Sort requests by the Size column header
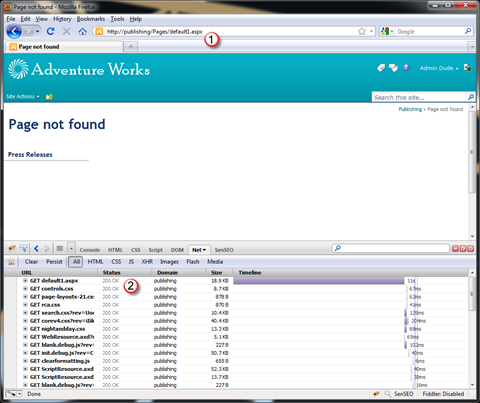Screen dimensions: 480x403 tap(219, 273)
